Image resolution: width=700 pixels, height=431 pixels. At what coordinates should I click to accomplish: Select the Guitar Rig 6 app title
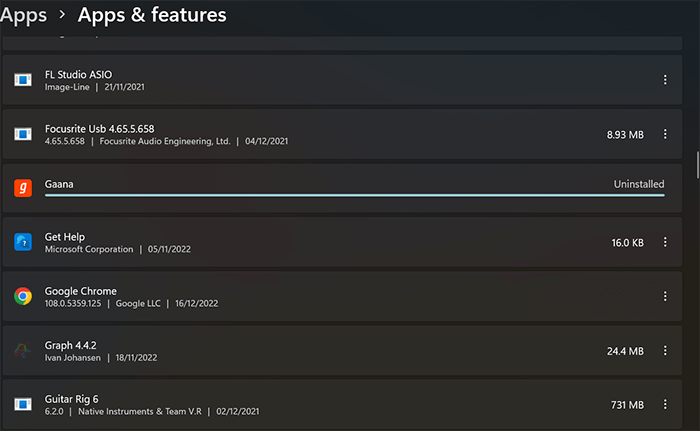pos(71,399)
